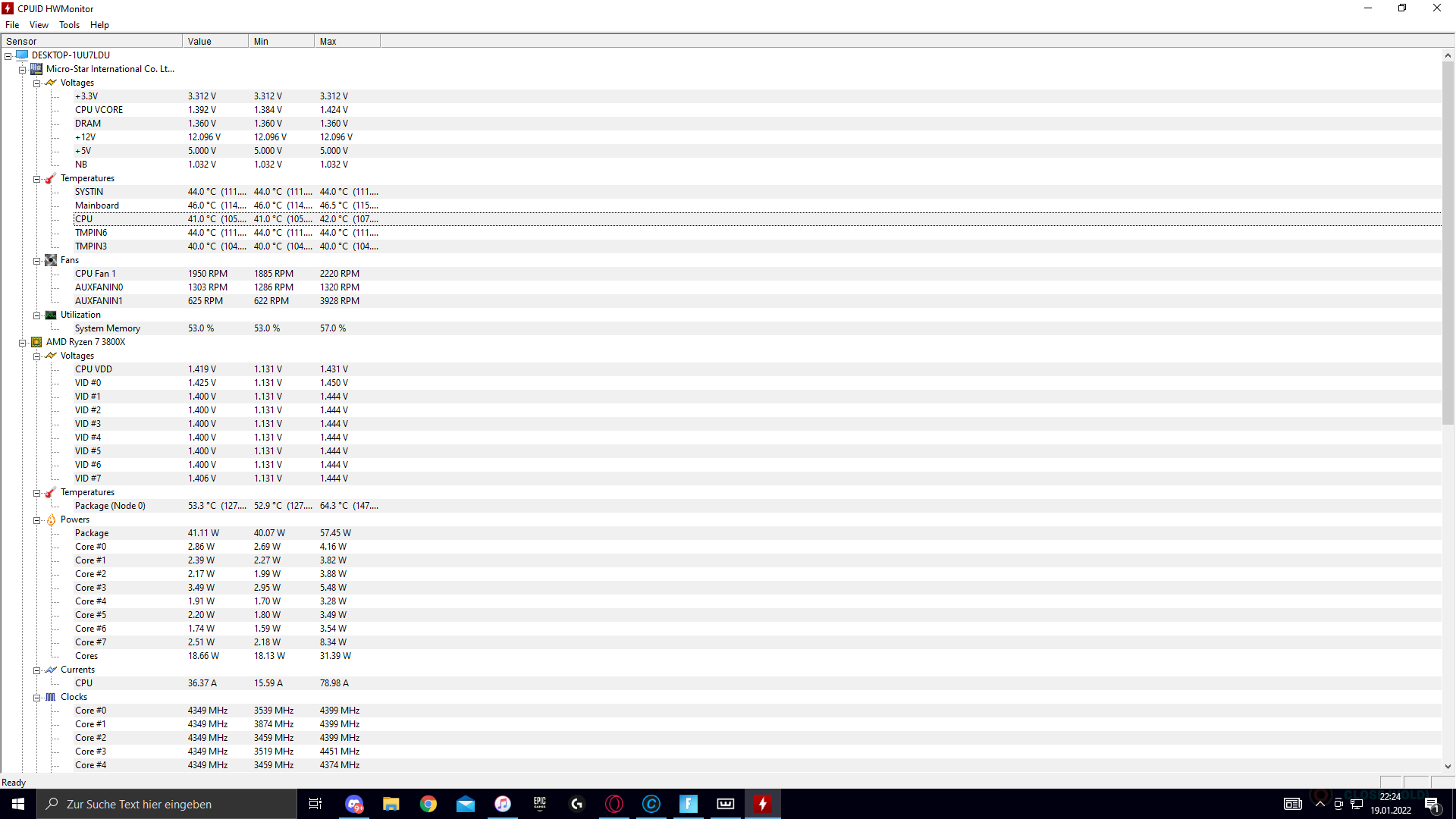Open the View menu
Screen dimensions: 1456x819
point(39,25)
